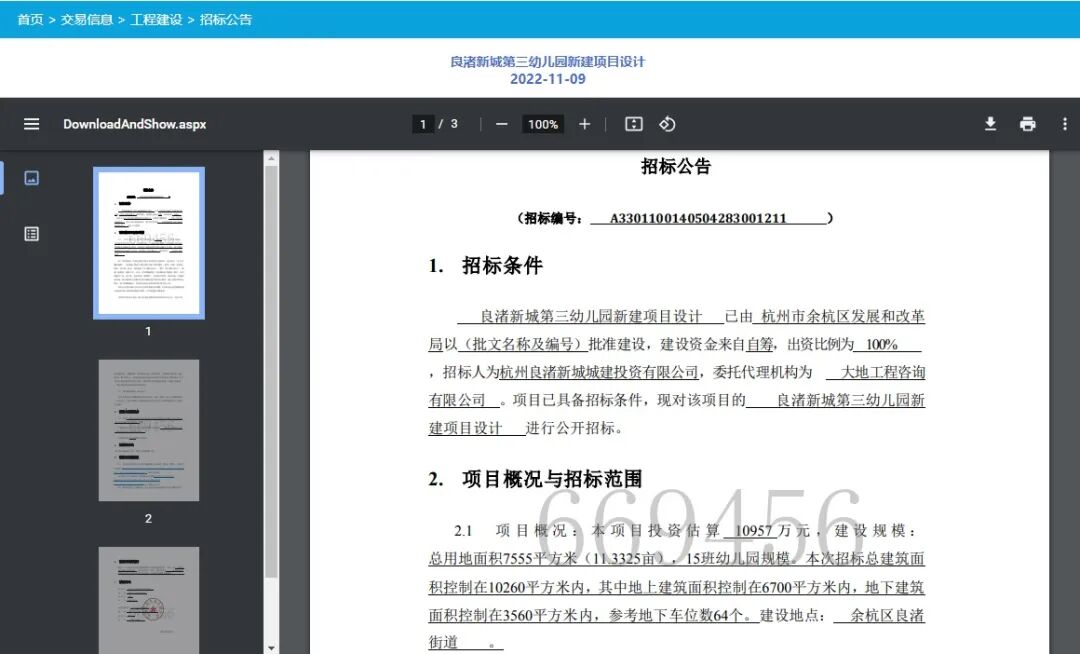Select page 3 thumbnail
This screenshot has height=654, width=1080.
click(149, 600)
